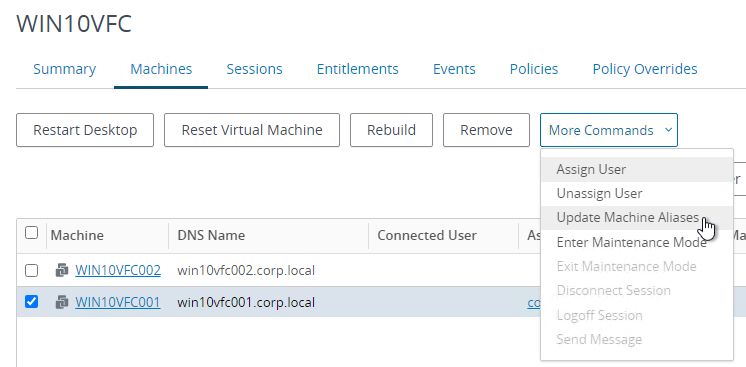
Task: Sort by the DNS Name column header
Action: (211, 235)
